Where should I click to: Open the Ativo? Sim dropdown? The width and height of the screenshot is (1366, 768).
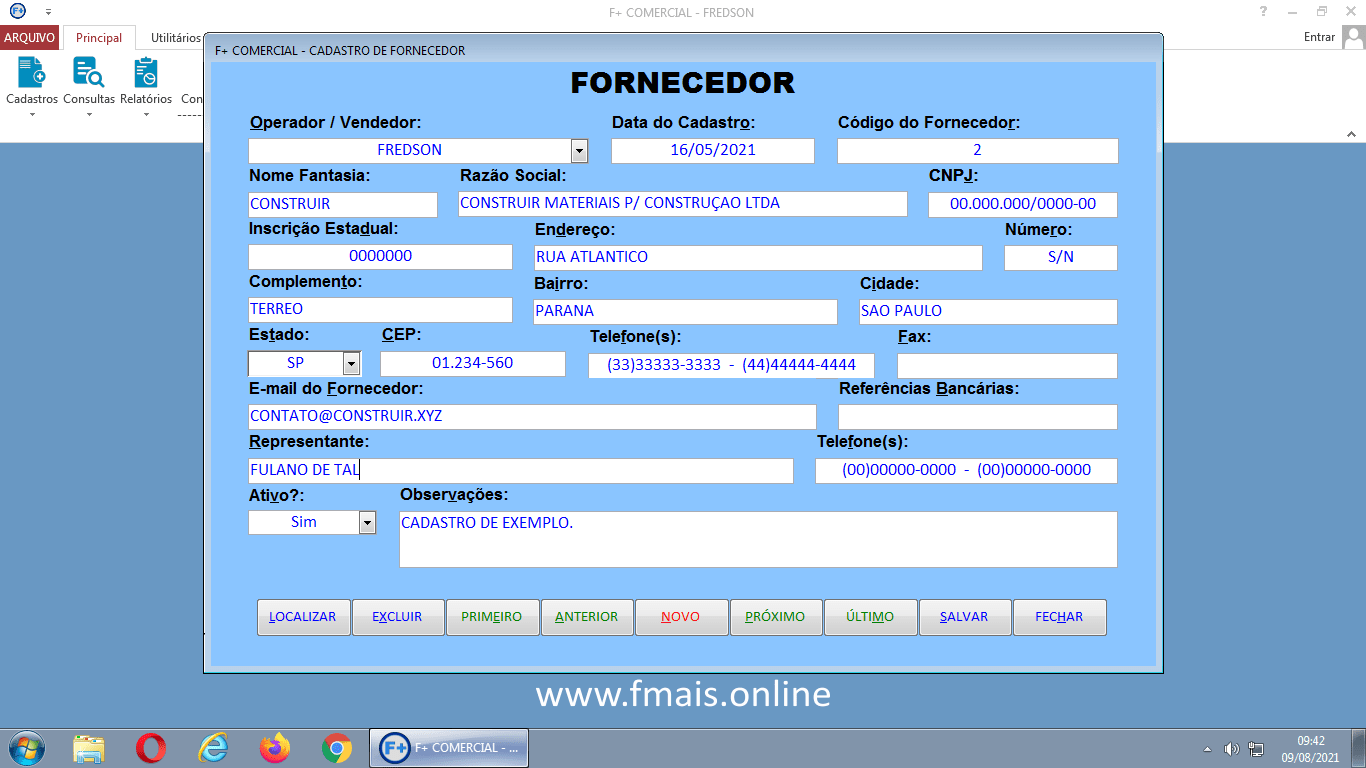pos(367,521)
